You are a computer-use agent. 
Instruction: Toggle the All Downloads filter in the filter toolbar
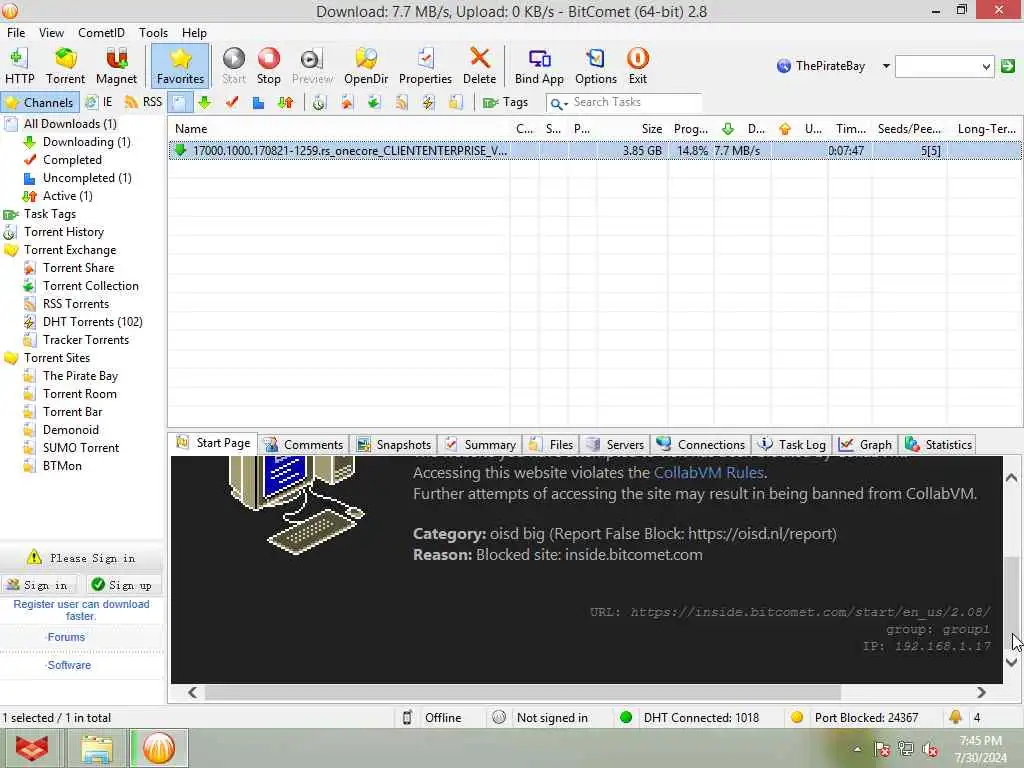(179, 103)
